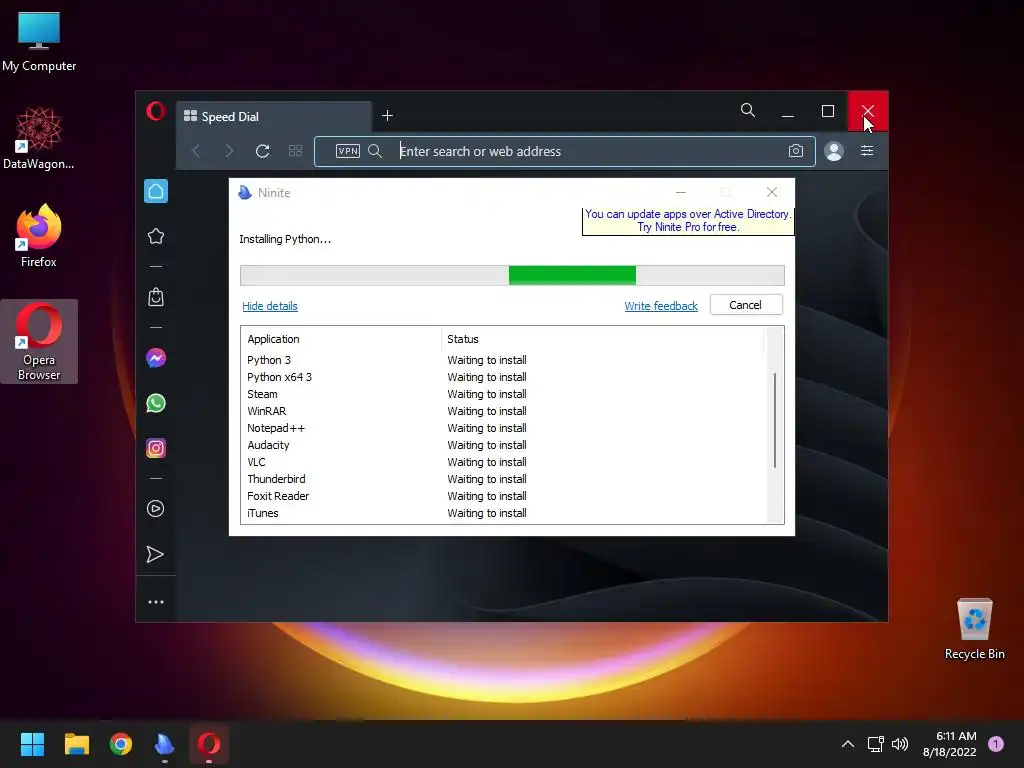Open File Explorer from the taskbar
Screen dimensions: 1024x768
coord(76,744)
